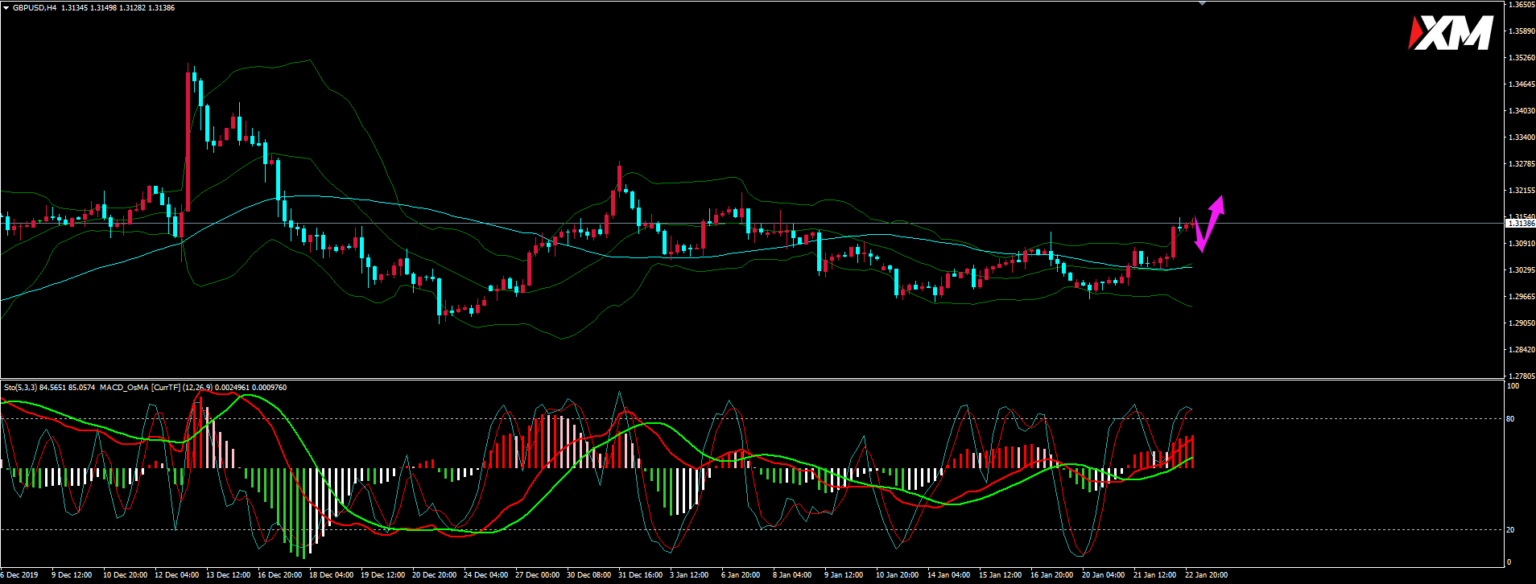The width and height of the screenshot is (1536, 584).
Task: Click the 6 Dec 2019 date label
Action: click(19, 575)
